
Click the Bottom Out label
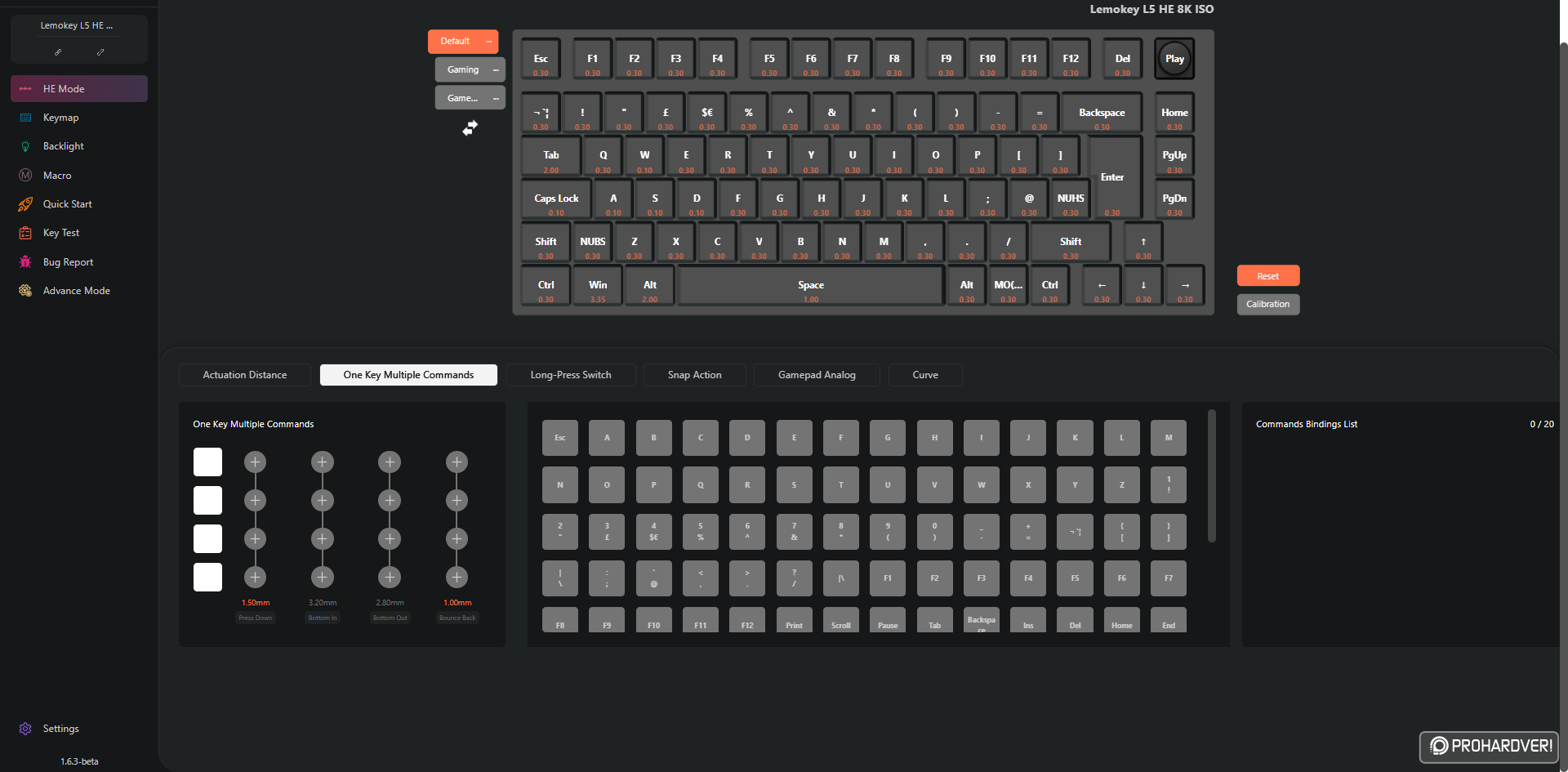tap(390, 618)
